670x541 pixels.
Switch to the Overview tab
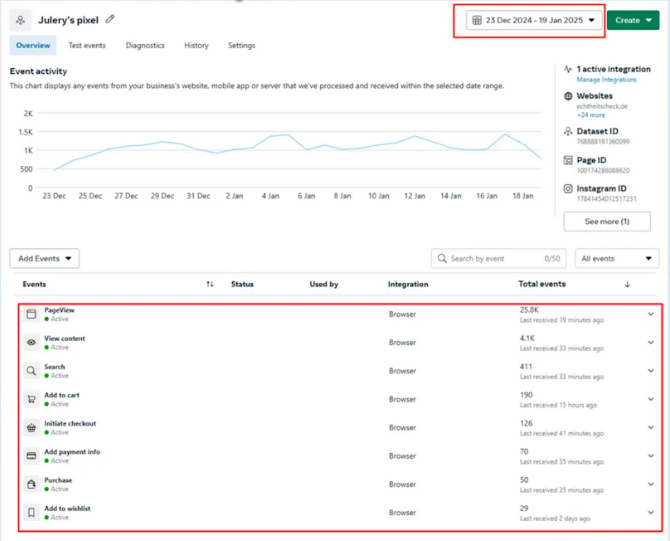pos(33,45)
